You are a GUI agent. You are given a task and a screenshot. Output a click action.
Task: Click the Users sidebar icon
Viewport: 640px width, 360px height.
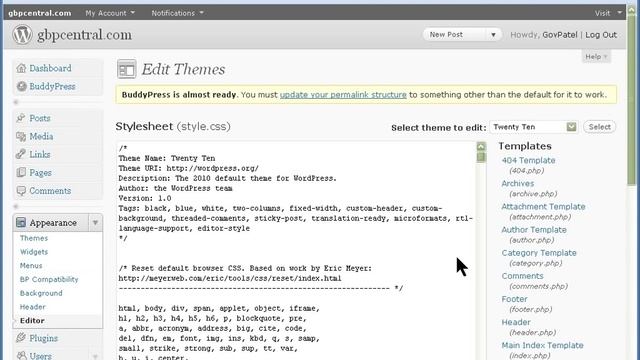click(x=21, y=356)
